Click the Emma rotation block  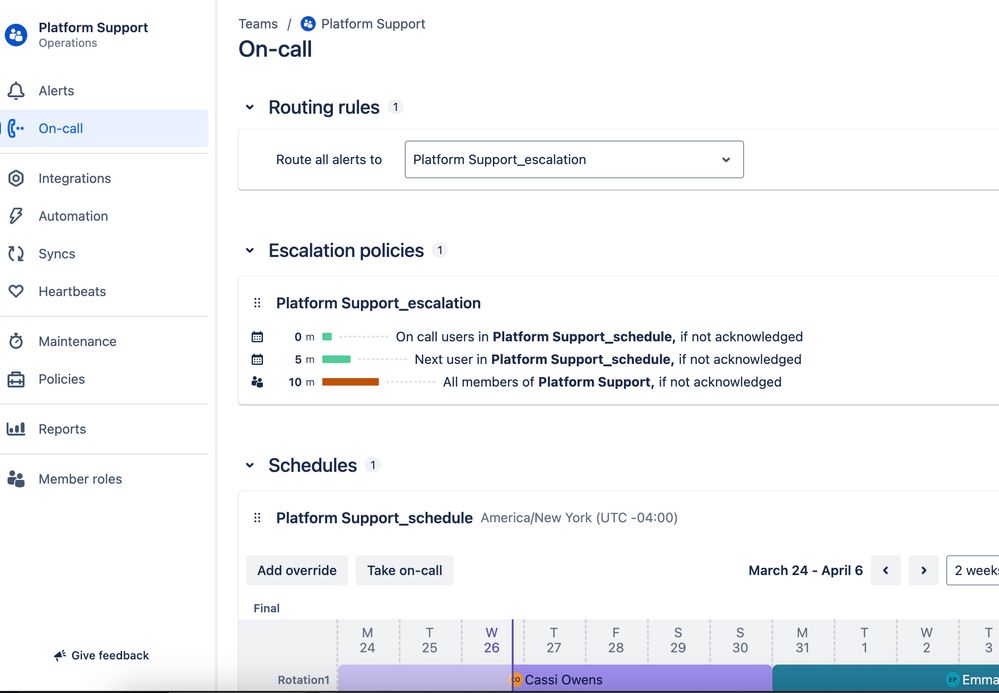click(886, 678)
